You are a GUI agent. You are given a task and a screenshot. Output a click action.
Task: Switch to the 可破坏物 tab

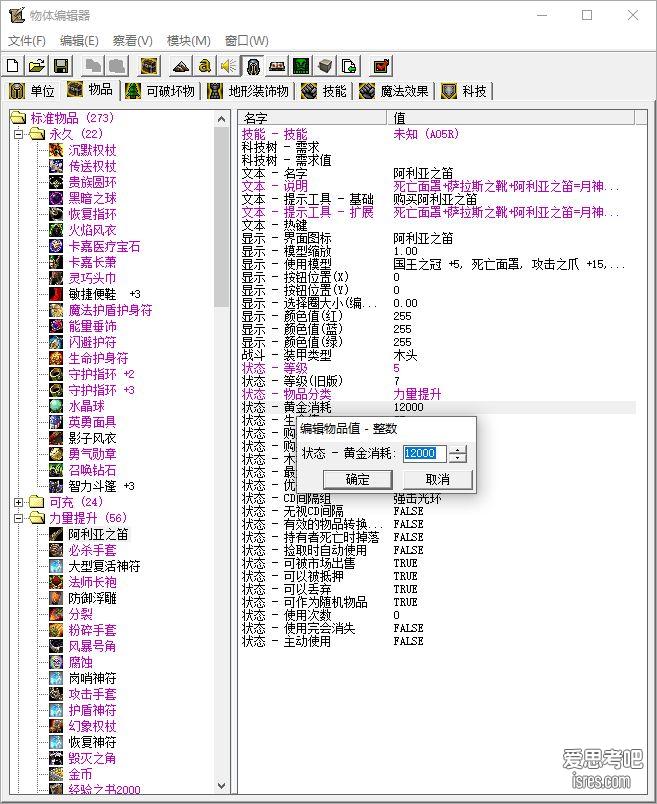click(x=160, y=91)
